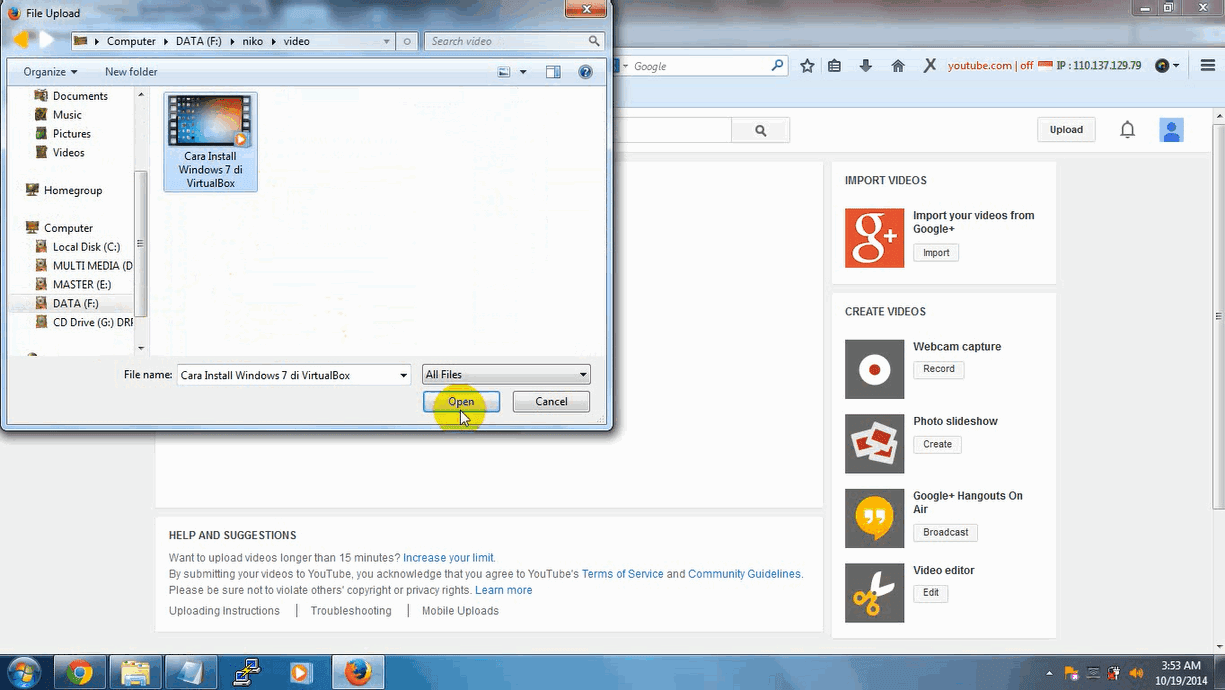Open Google+ video import icon

coord(874,238)
